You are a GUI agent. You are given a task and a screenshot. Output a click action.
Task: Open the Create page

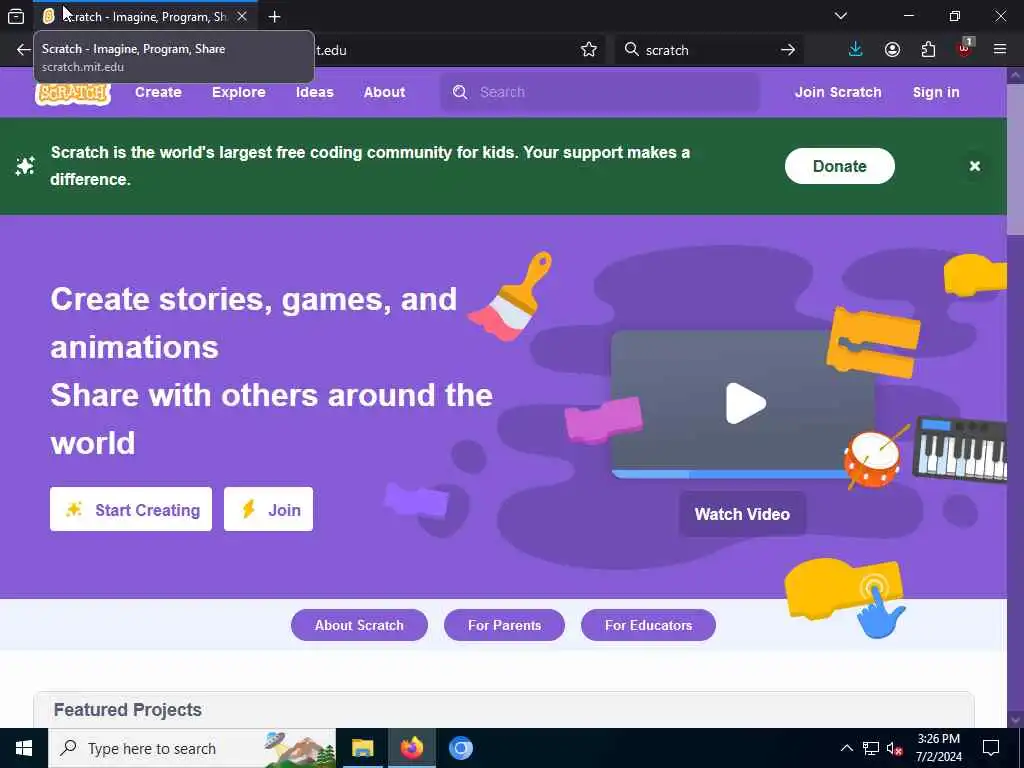click(x=158, y=92)
